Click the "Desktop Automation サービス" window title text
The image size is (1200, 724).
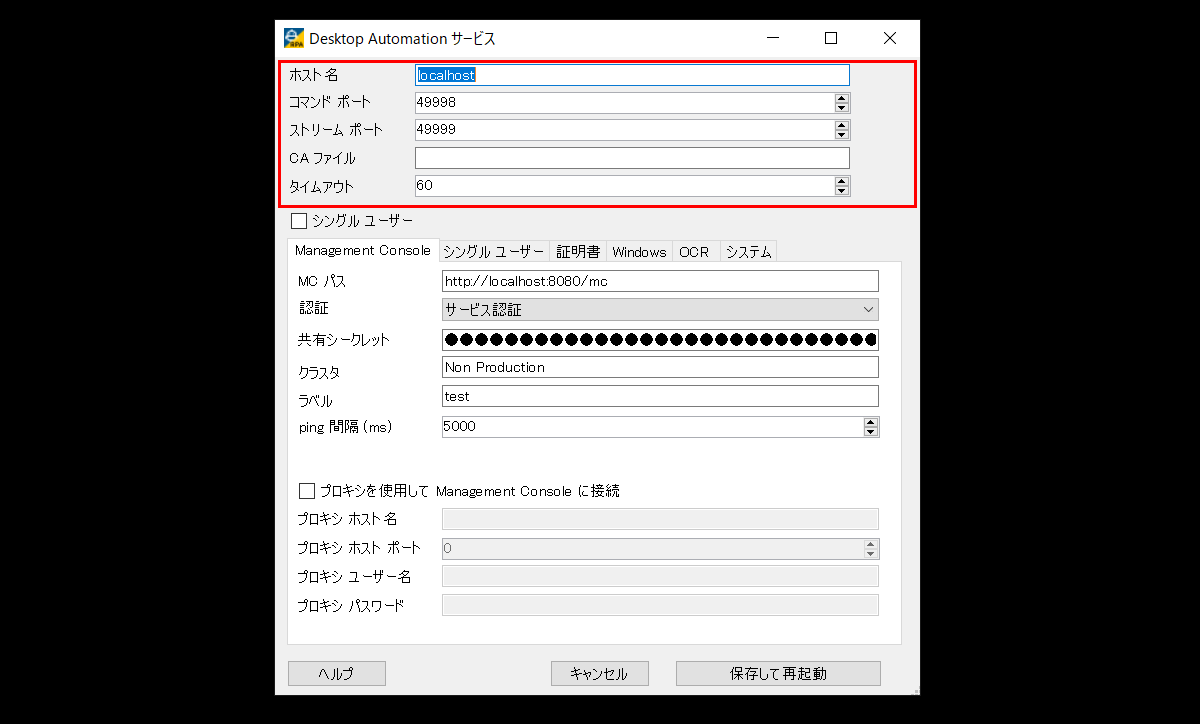coord(402,39)
